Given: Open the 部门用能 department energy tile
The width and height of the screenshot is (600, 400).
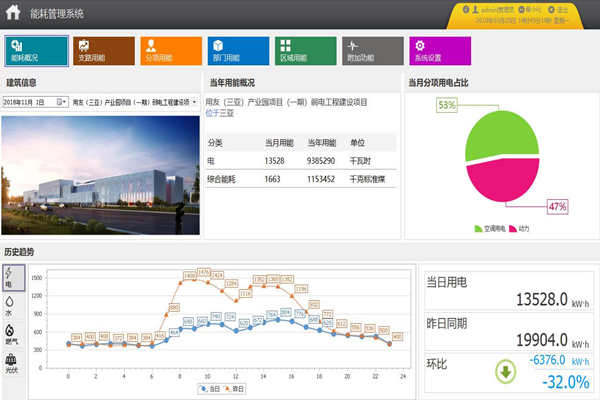Looking at the screenshot, I should [239, 50].
